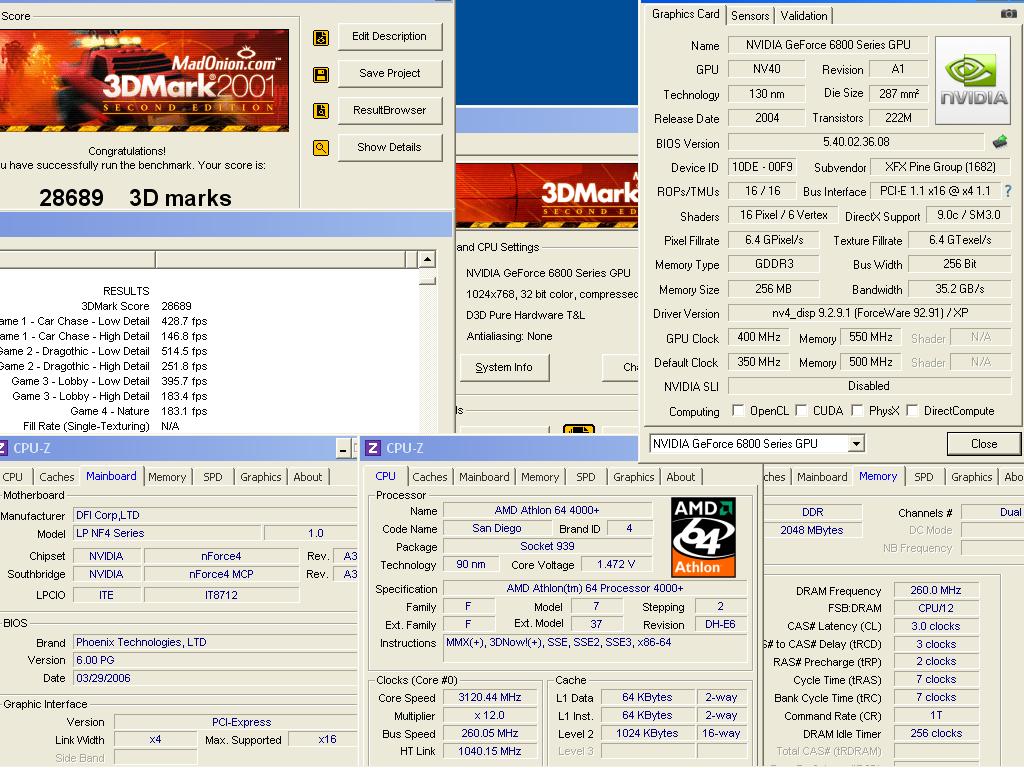The image size is (1024, 768).
Task: Open the Memory tab in the left CPU-Z window
Action: 167,477
